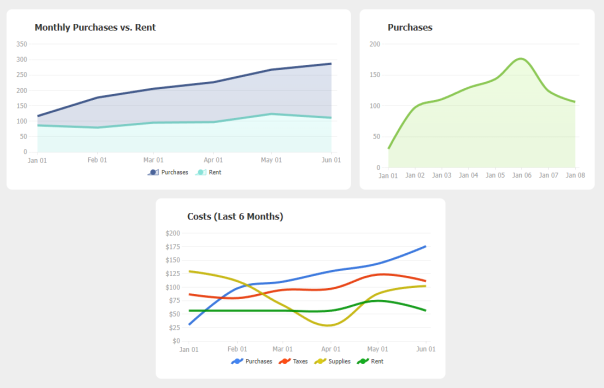Click the Feb 01 axis label in Costs chart
This screenshot has height=388, width=604.
(x=237, y=349)
